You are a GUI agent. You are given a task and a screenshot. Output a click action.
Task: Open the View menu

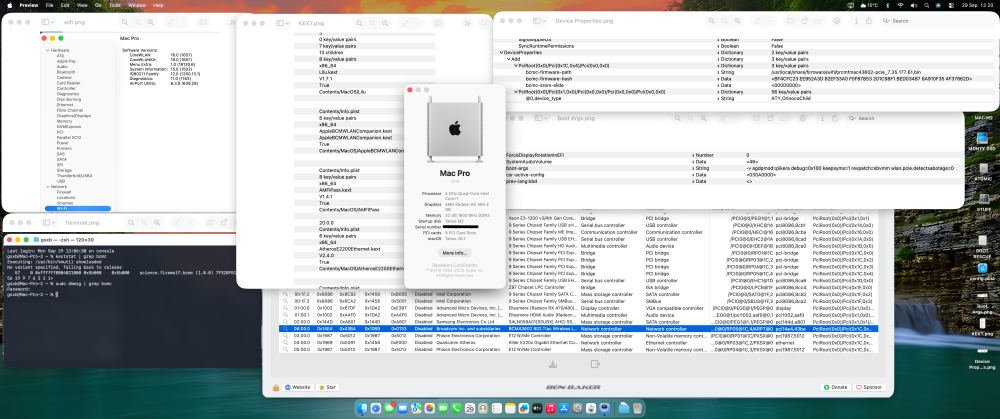(82, 4)
